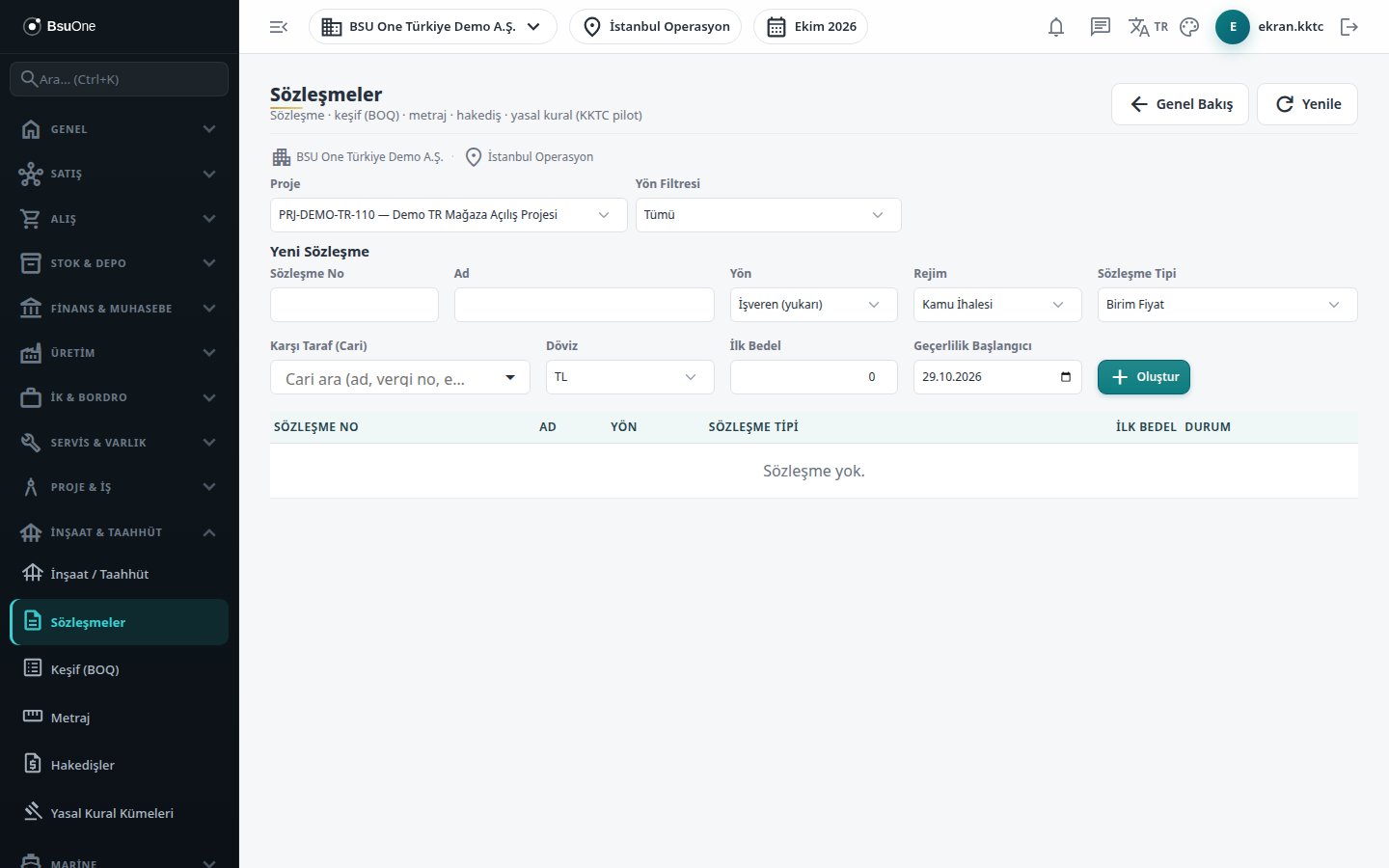Go to Hakedişler in the sidebar
Screen dimensions: 1389x868
pos(120,765)
